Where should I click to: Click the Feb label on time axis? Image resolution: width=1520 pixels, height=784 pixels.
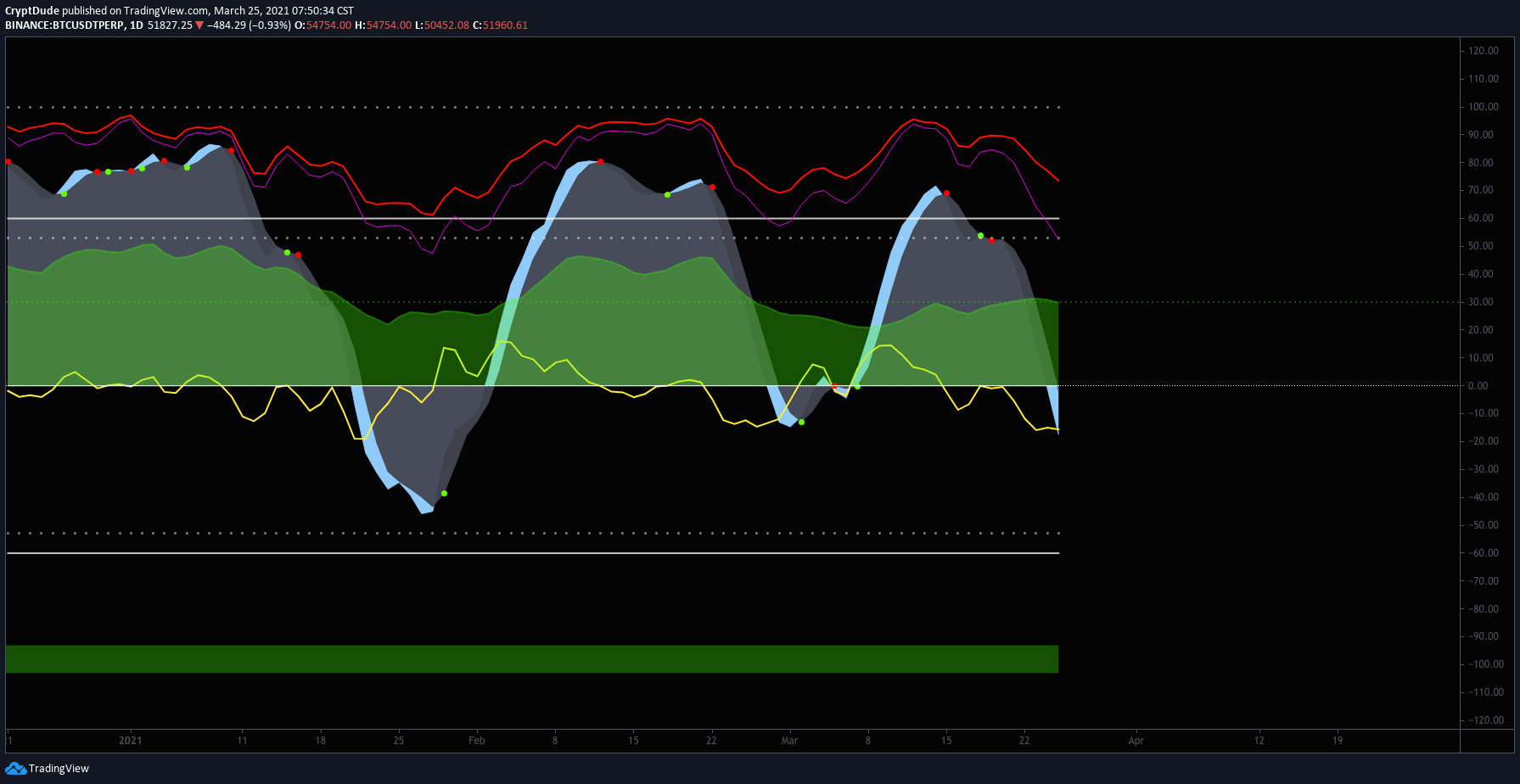(477, 741)
